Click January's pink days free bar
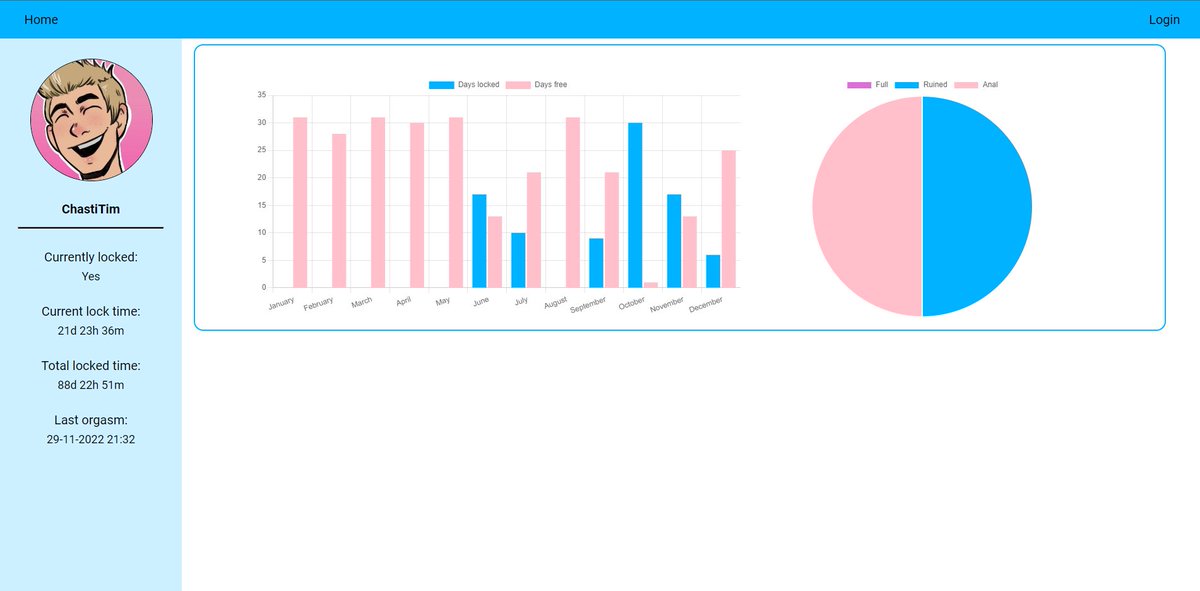Viewport: 1200px width, 591px height. tap(300, 202)
